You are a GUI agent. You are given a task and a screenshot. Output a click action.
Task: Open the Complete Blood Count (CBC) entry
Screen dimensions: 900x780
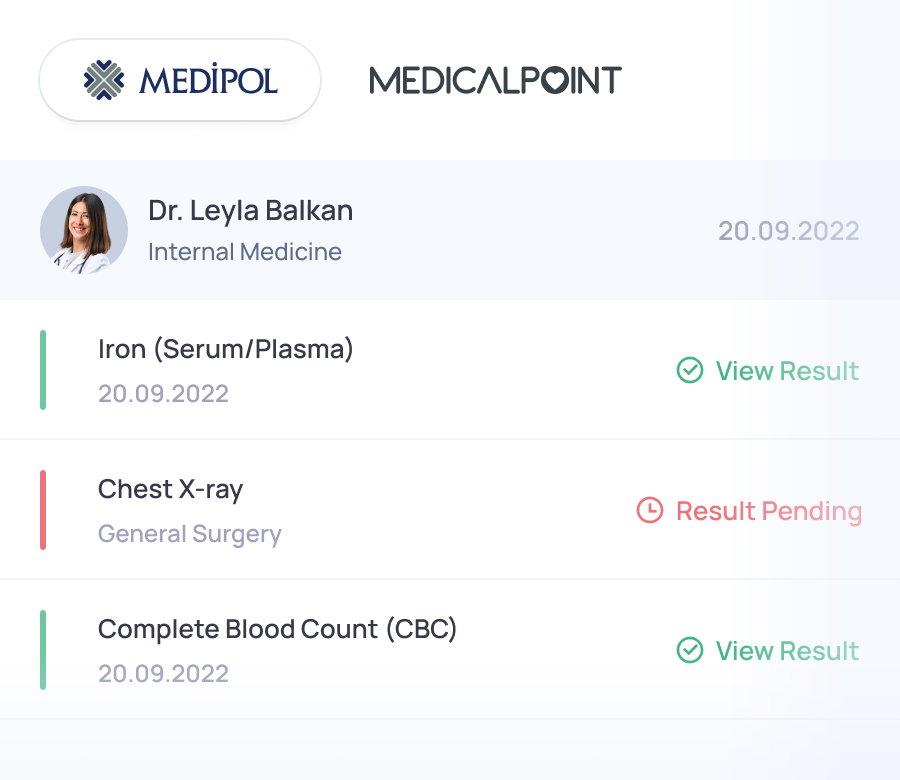(277, 629)
